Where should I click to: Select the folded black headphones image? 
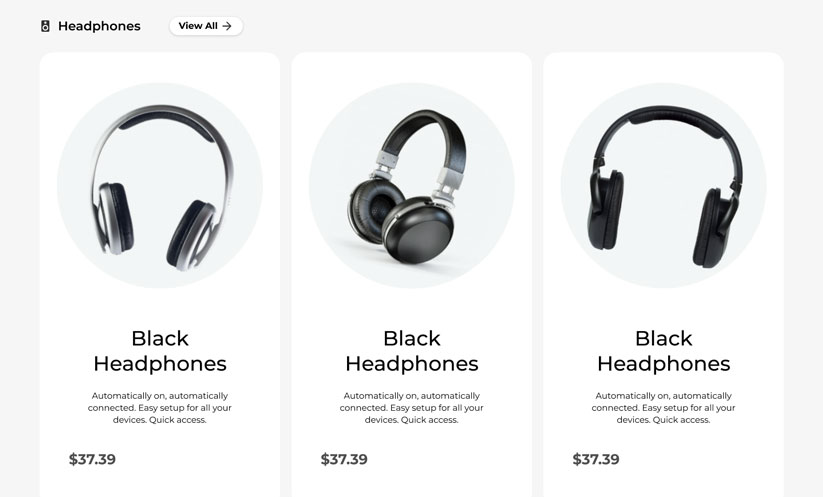[408, 186]
